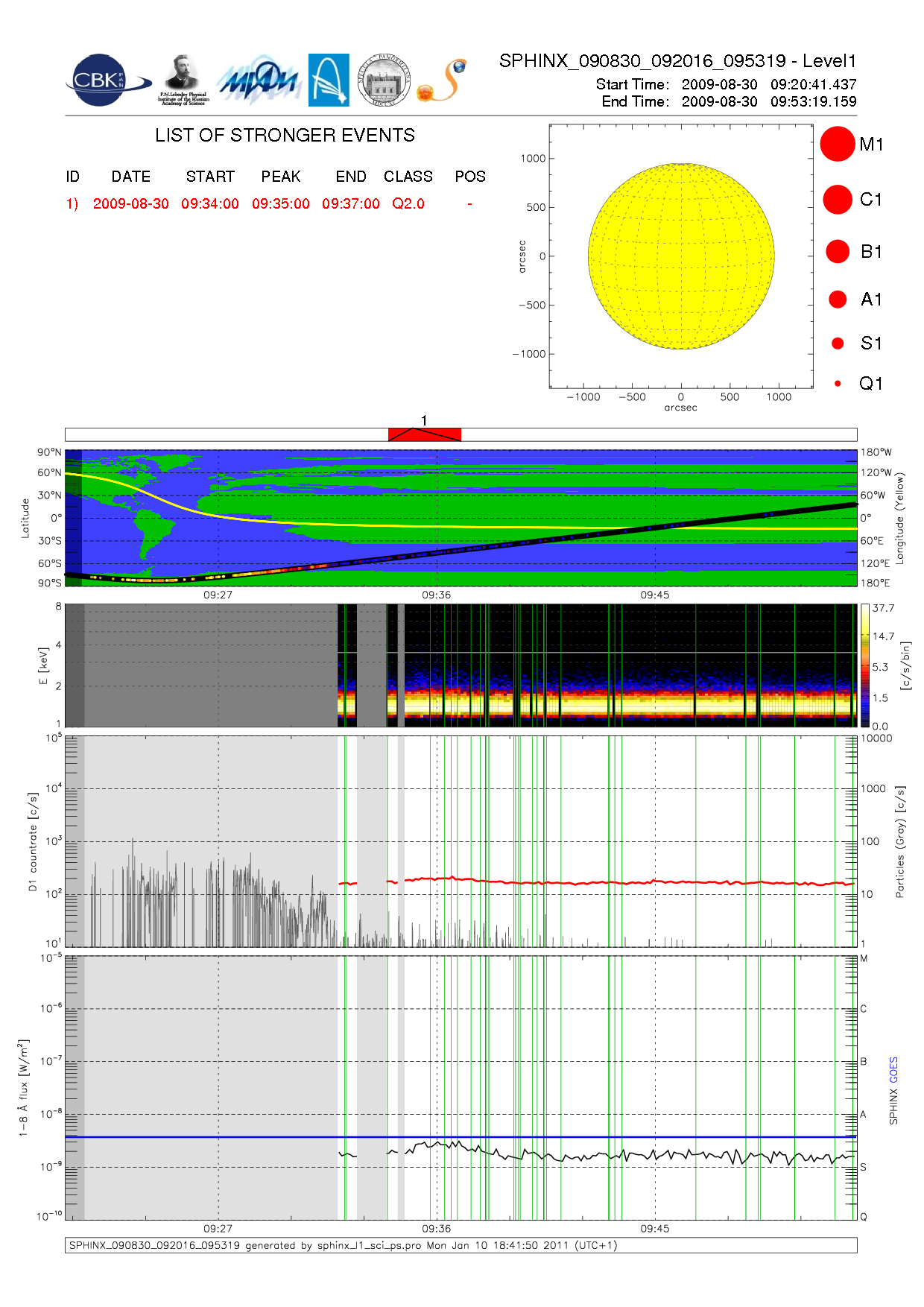
Task: Click the red C1 legend circle
Action: [x=837, y=200]
